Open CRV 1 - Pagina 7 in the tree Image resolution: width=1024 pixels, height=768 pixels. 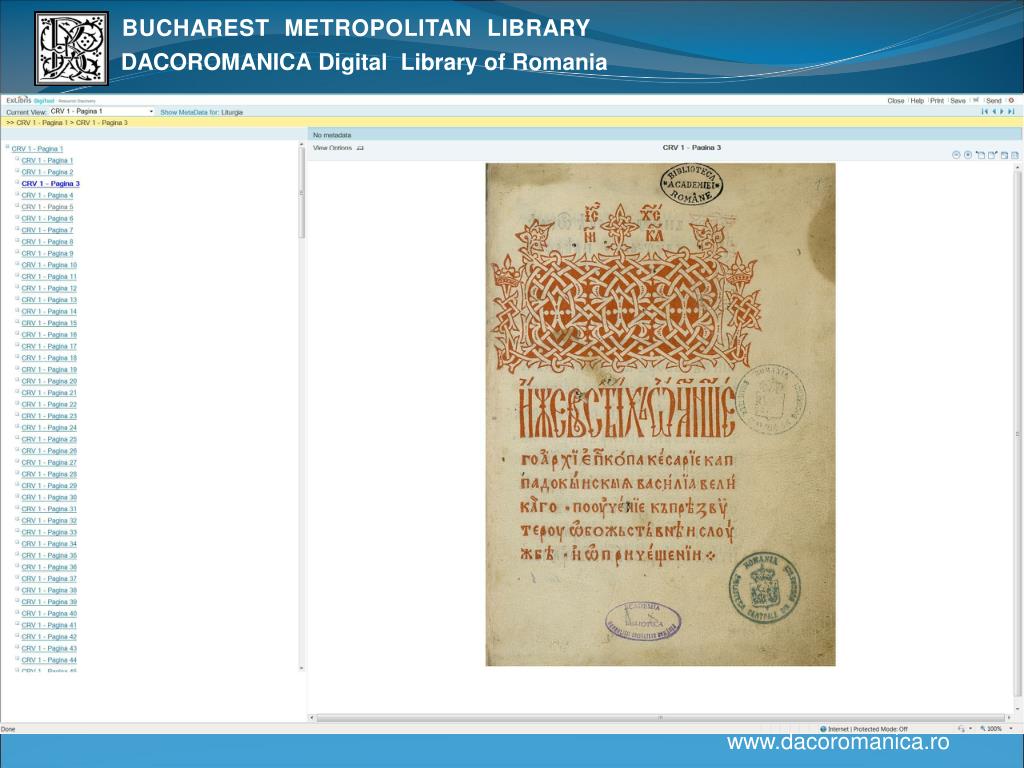(47, 231)
